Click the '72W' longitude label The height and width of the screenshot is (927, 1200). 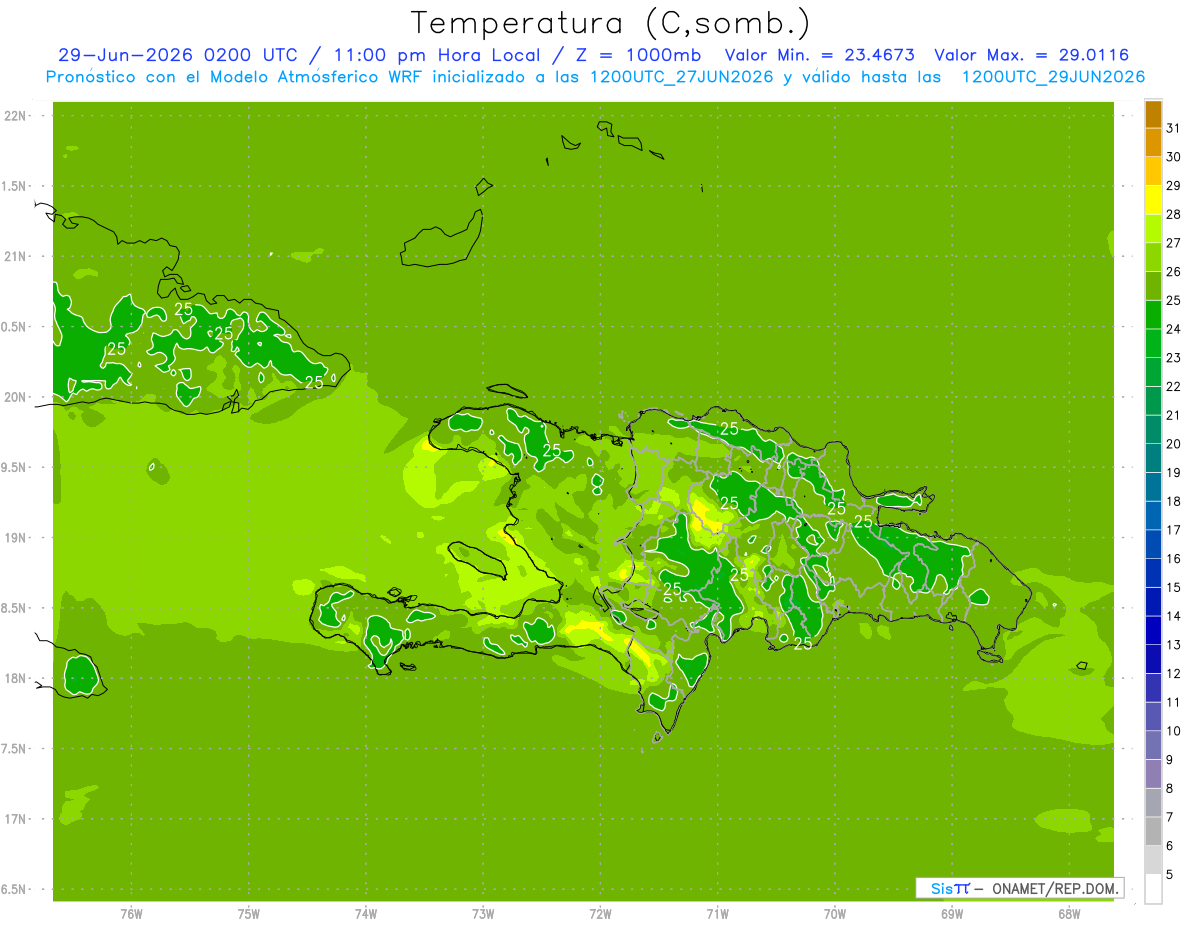click(x=600, y=914)
